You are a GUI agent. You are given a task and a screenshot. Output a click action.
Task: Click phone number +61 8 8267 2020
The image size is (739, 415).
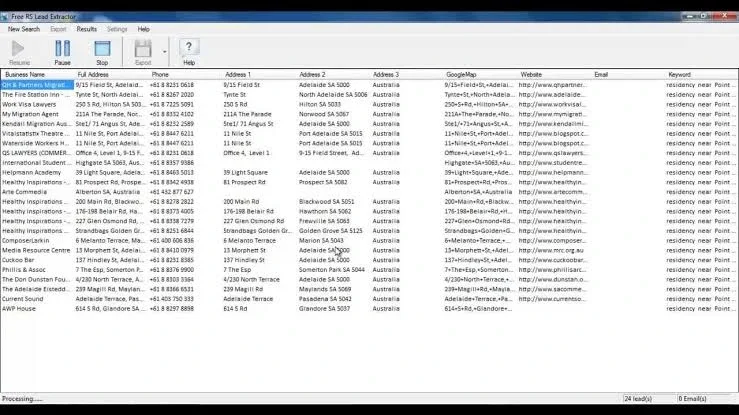point(172,95)
